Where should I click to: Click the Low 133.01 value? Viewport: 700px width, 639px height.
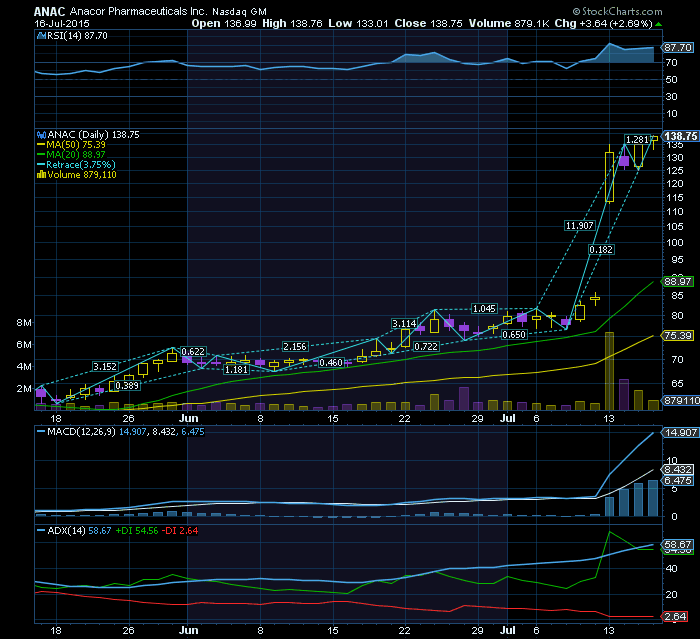pos(358,23)
